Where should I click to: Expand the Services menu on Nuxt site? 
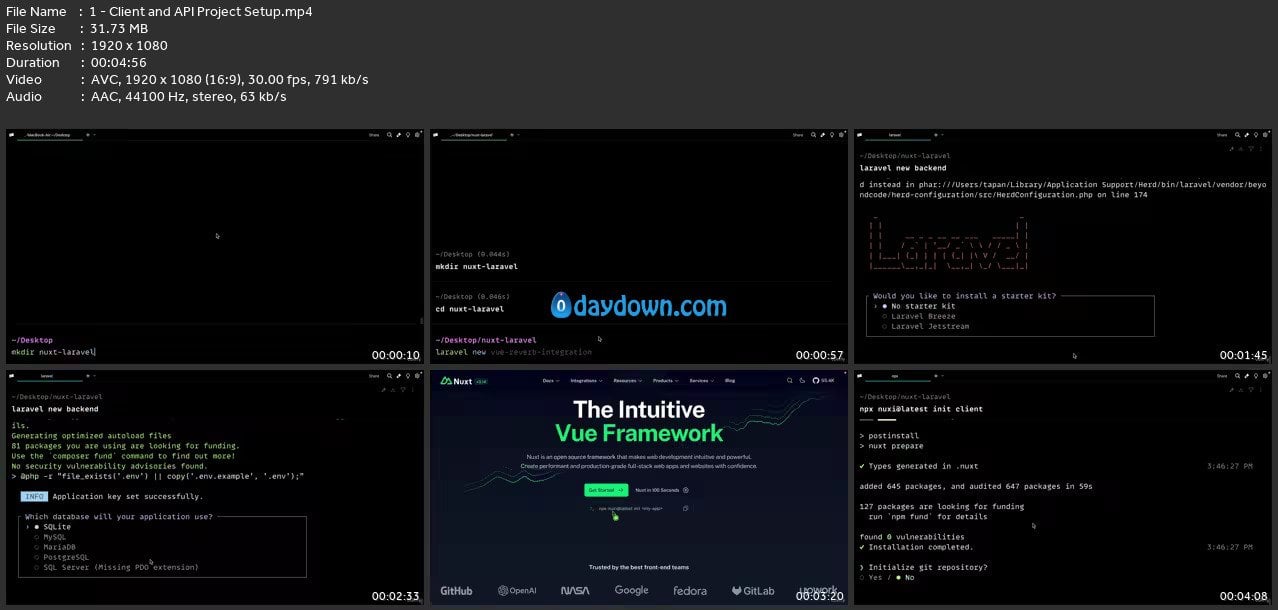[x=700, y=380]
